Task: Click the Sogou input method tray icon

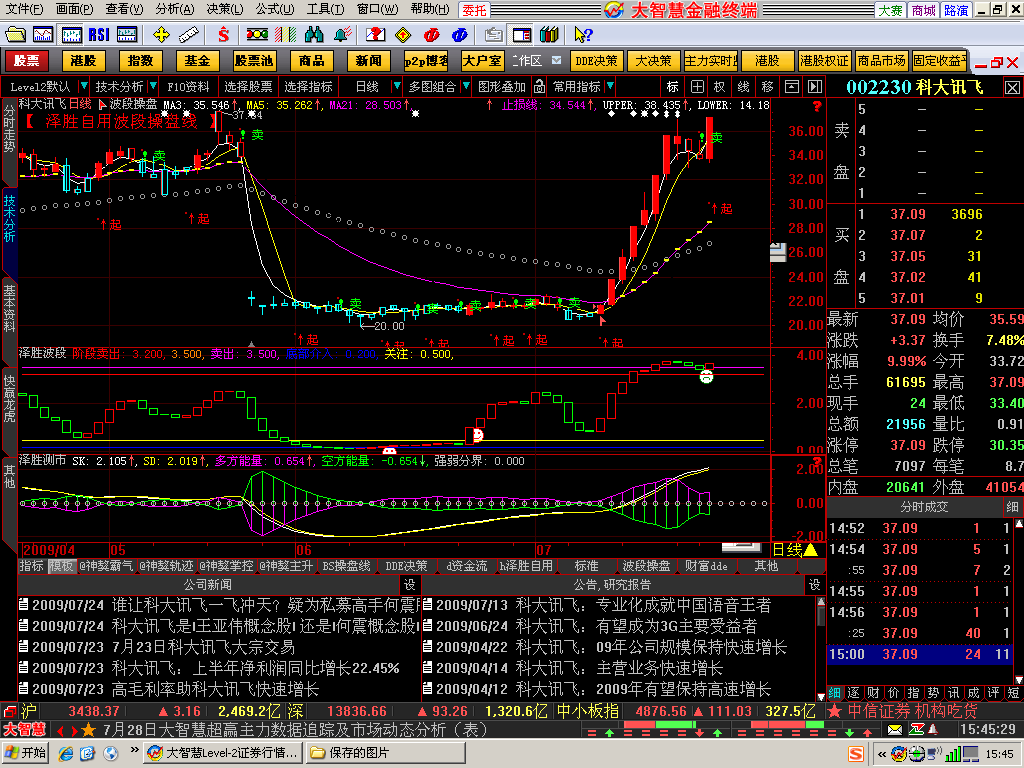Action: click(x=856, y=754)
